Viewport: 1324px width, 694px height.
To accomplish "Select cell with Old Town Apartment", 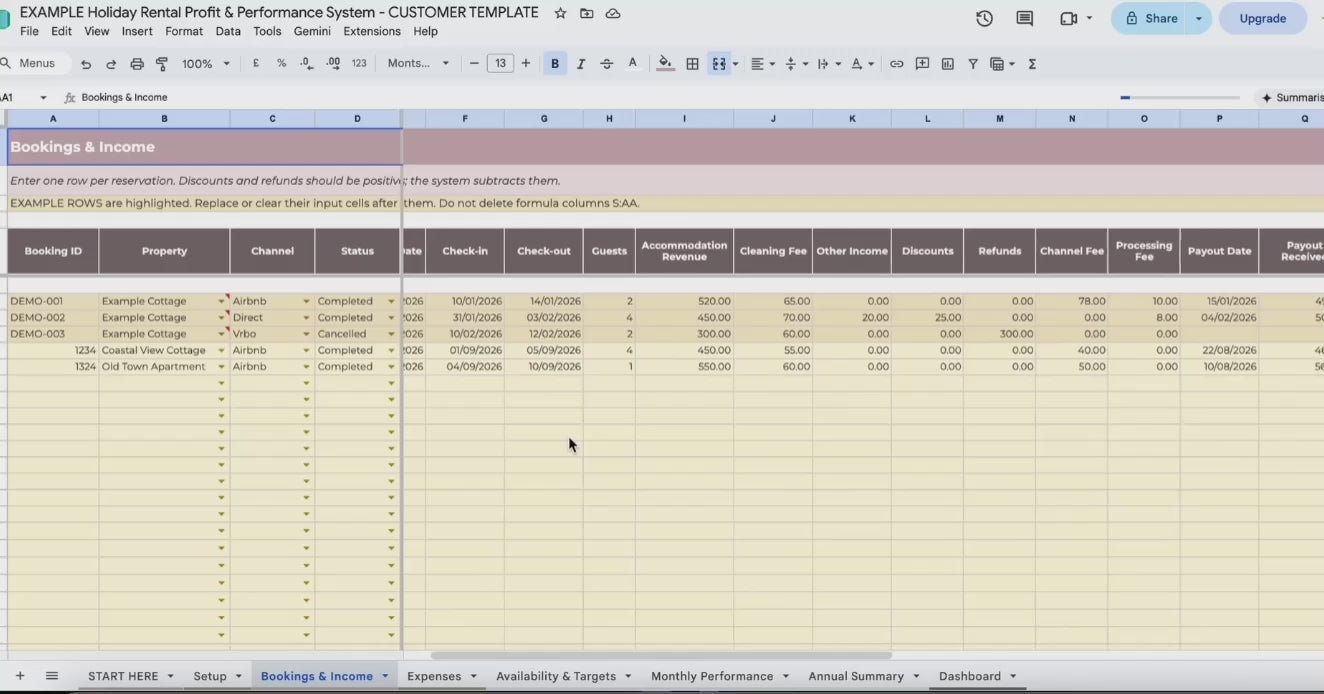I will (164, 367).
